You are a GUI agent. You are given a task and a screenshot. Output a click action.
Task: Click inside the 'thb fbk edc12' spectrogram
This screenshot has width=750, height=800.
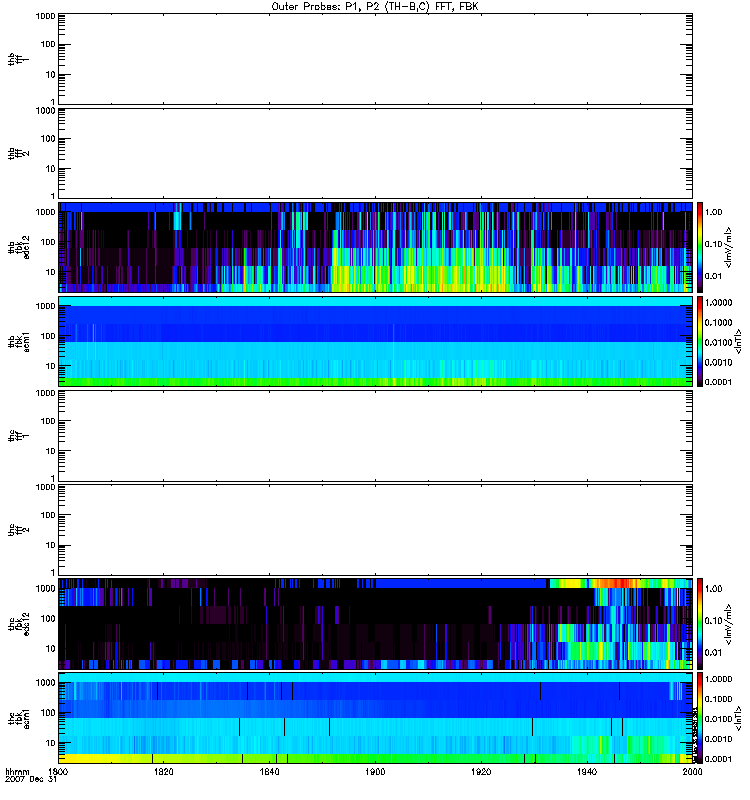(x=376, y=247)
